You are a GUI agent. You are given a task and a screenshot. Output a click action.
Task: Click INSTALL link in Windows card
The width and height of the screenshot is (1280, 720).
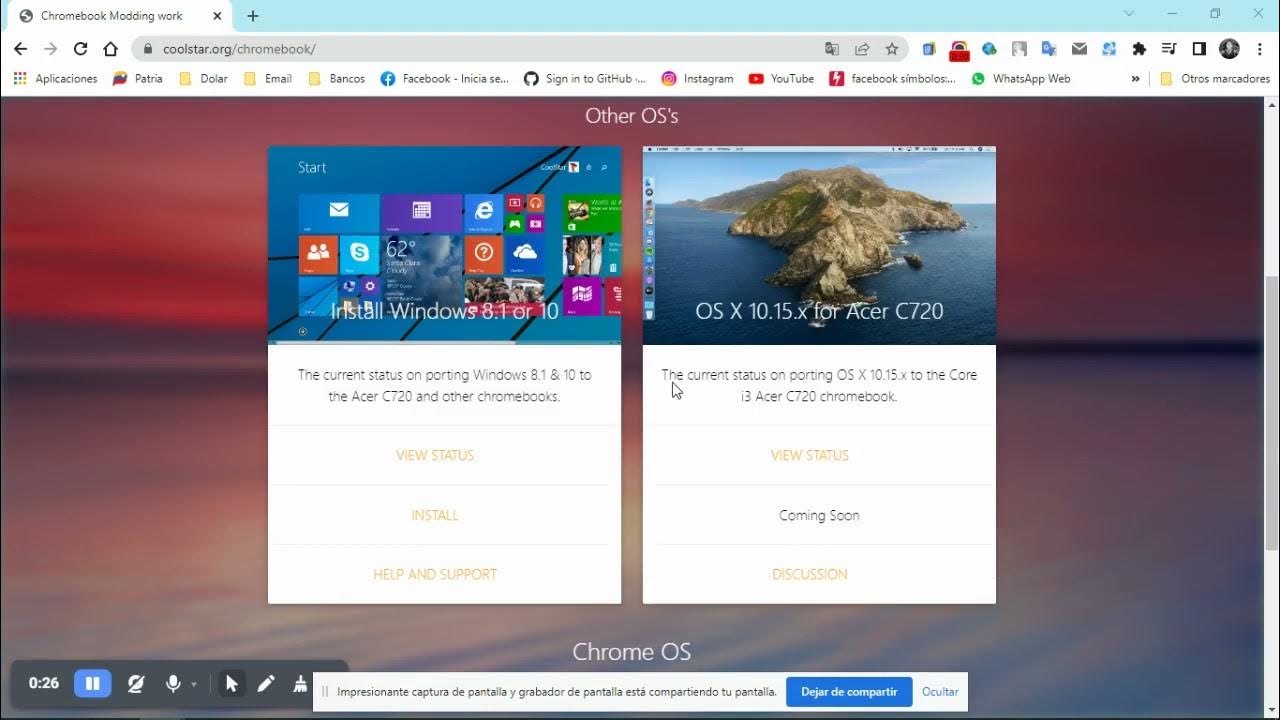435,515
